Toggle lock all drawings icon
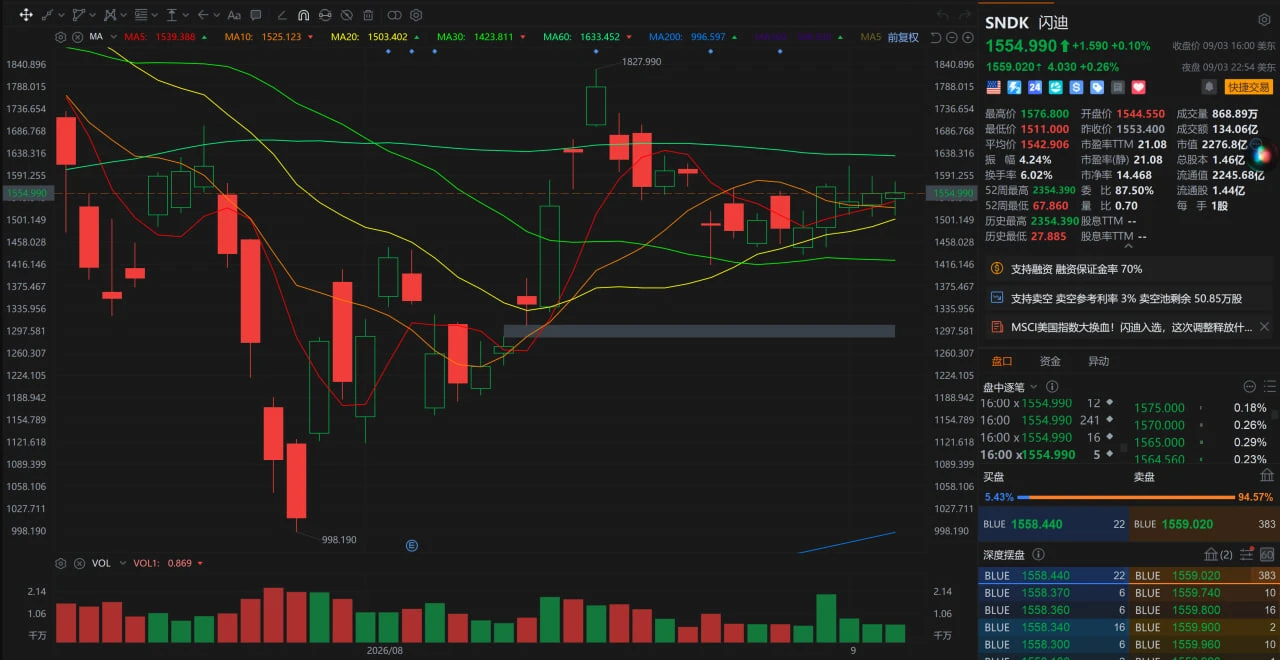The height and width of the screenshot is (660, 1280). (325, 15)
